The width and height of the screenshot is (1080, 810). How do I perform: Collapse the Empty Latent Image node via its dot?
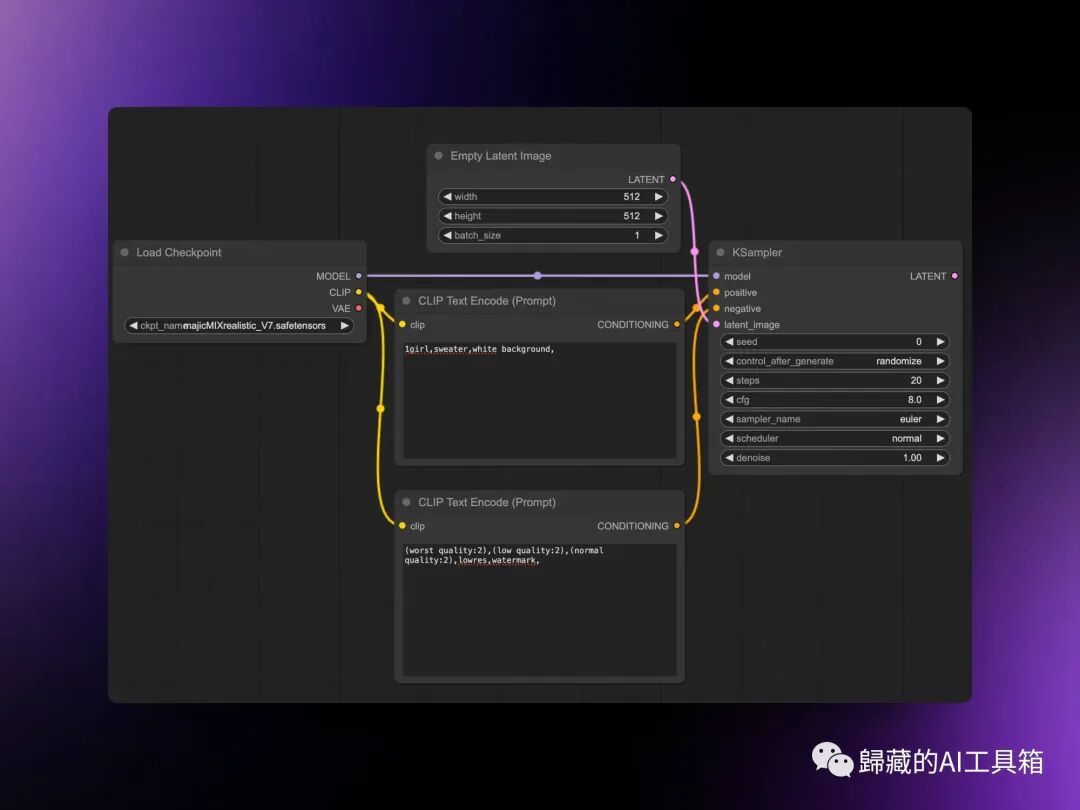(x=439, y=156)
